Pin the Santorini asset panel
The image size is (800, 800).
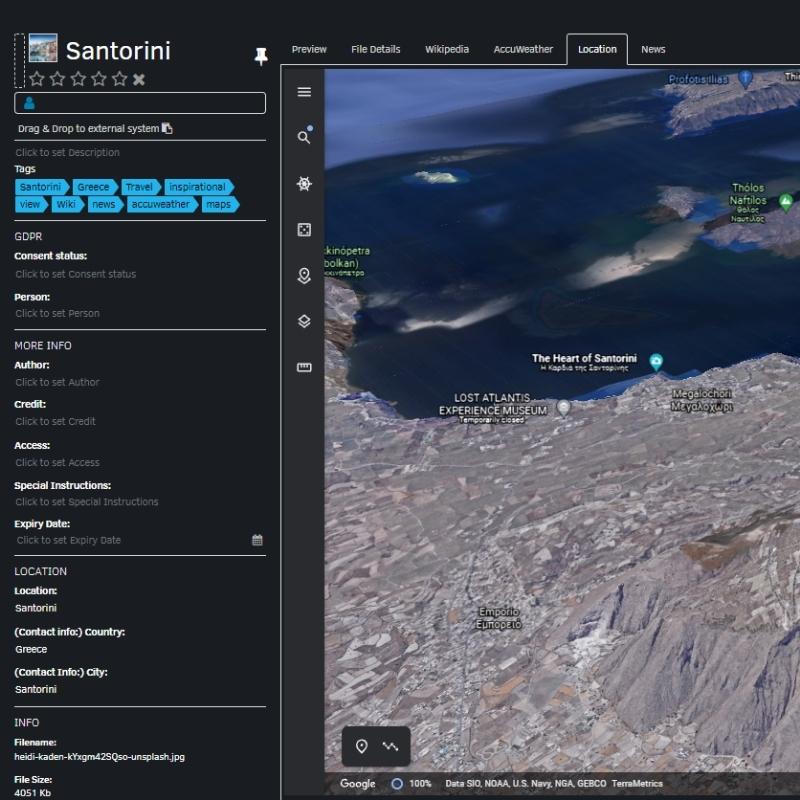tap(261, 56)
